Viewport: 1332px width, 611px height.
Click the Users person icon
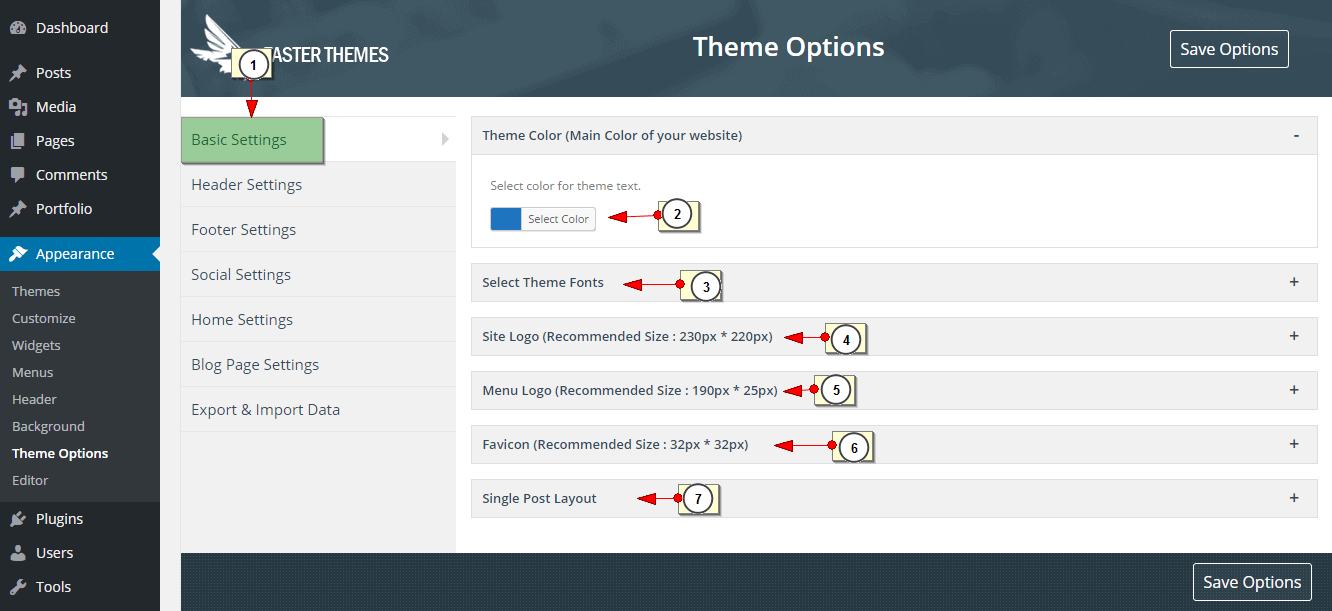pos(18,553)
